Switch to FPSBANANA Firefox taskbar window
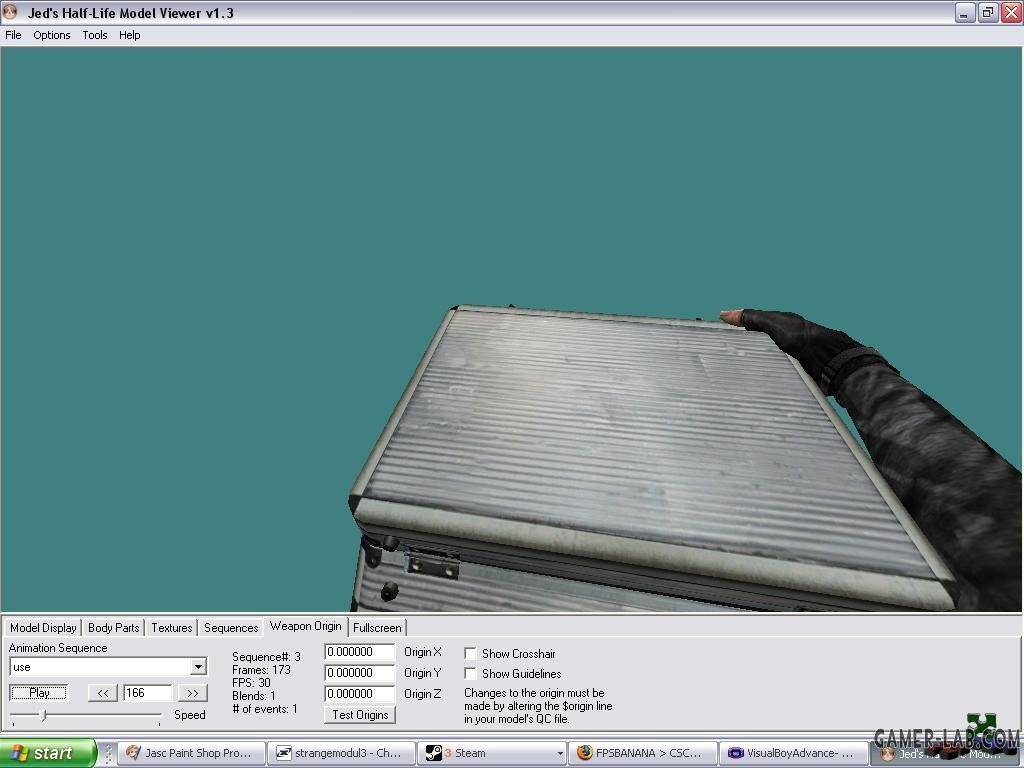1024x768 pixels. click(641, 753)
